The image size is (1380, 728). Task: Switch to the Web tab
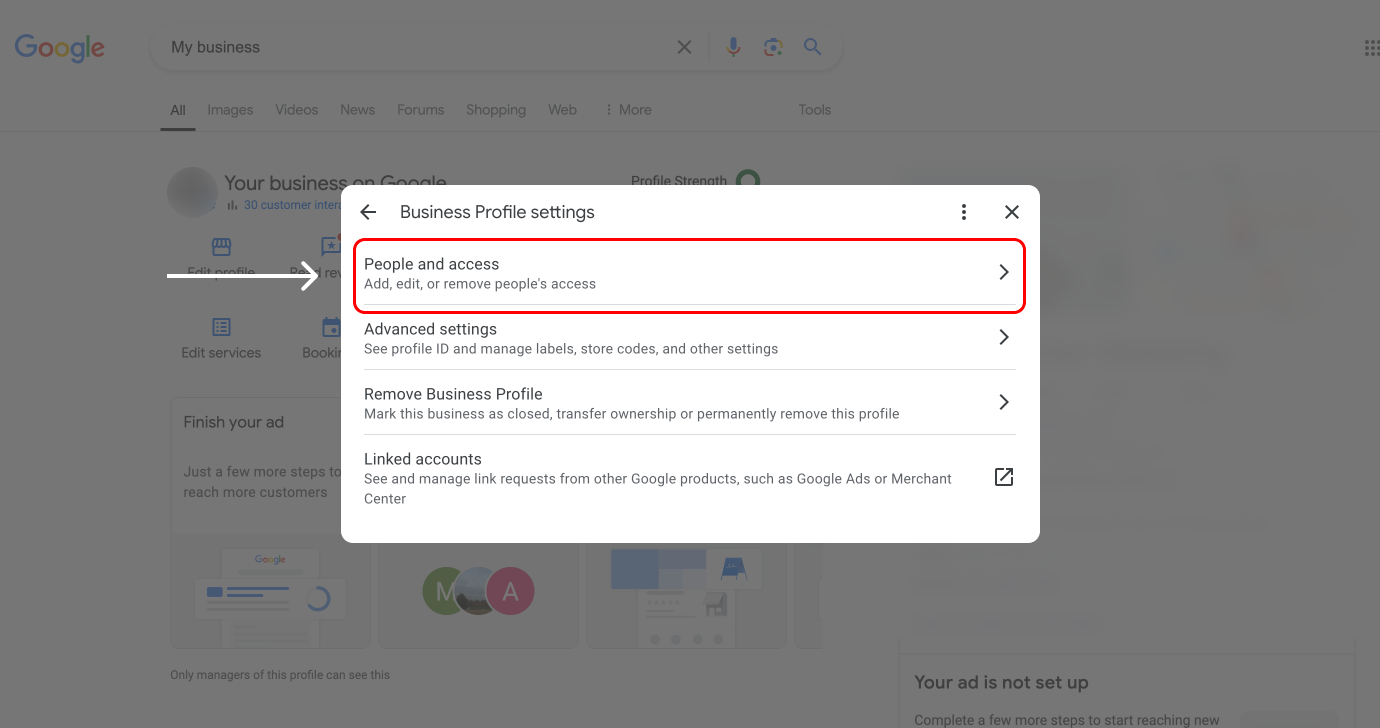(562, 110)
